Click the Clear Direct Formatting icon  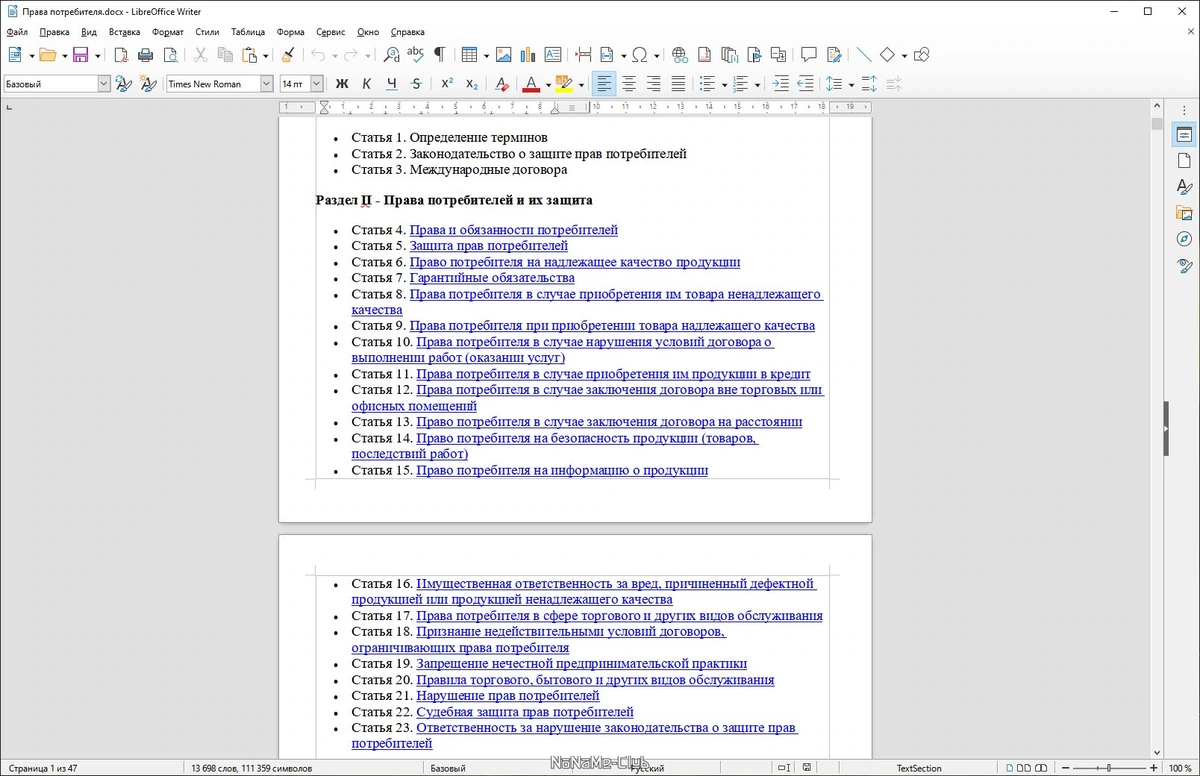point(502,84)
